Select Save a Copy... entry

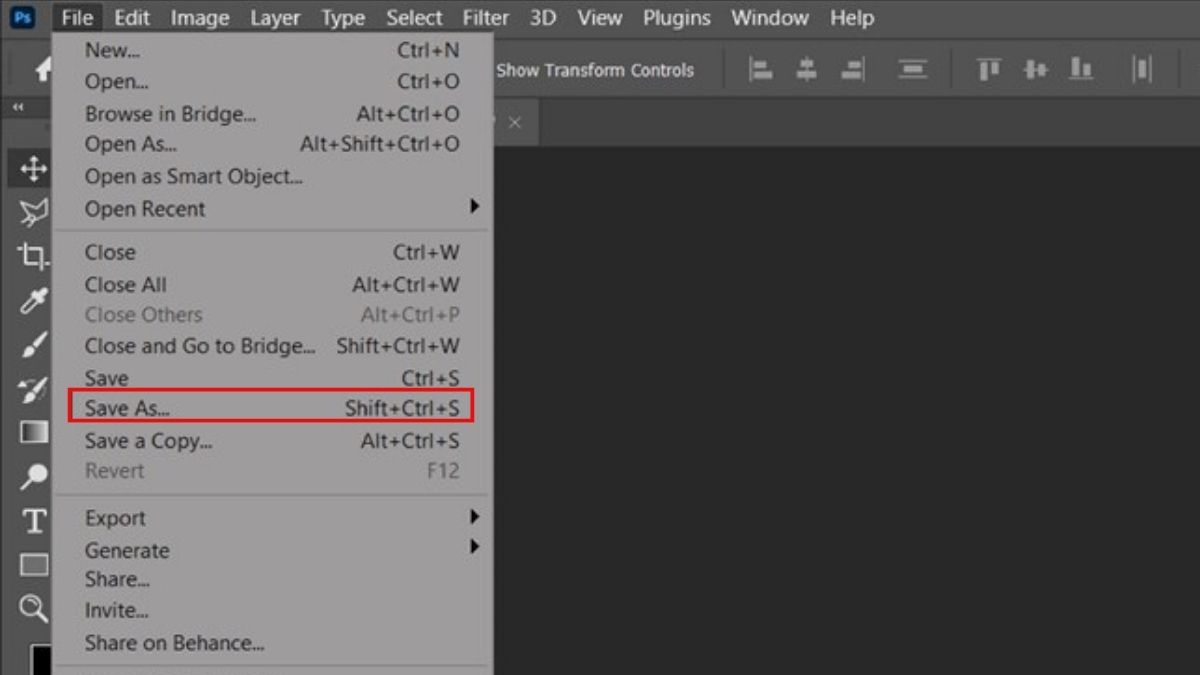click(270, 440)
